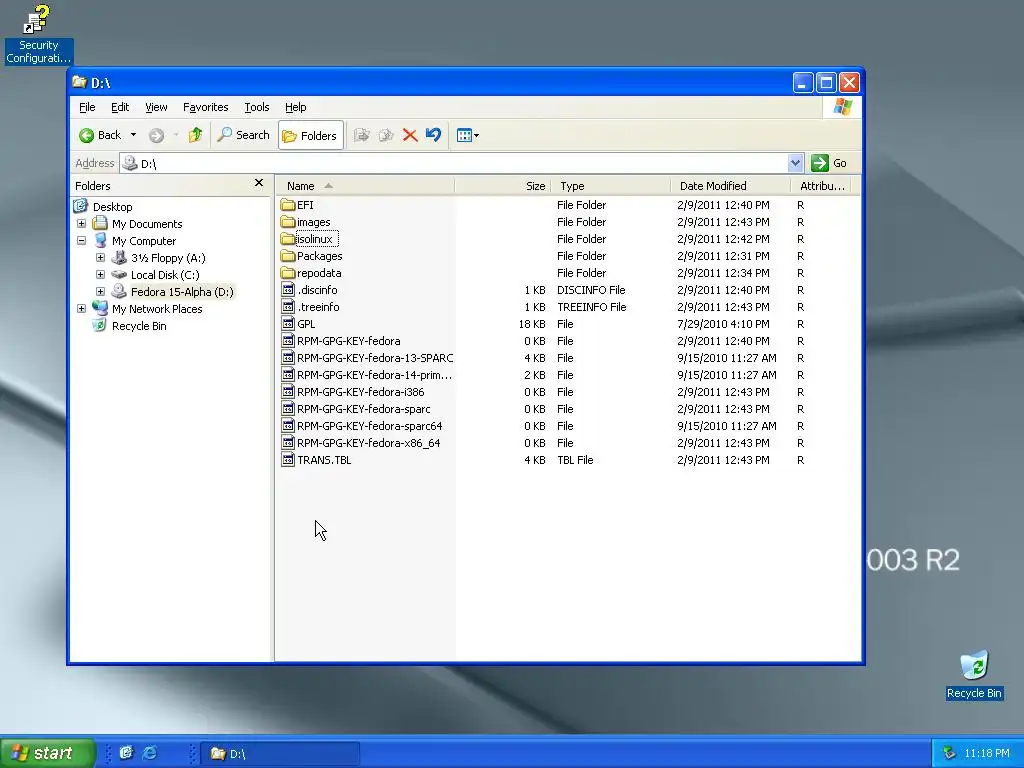Open the Tools menu
Screen dimensions: 1024x768
tap(257, 107)
